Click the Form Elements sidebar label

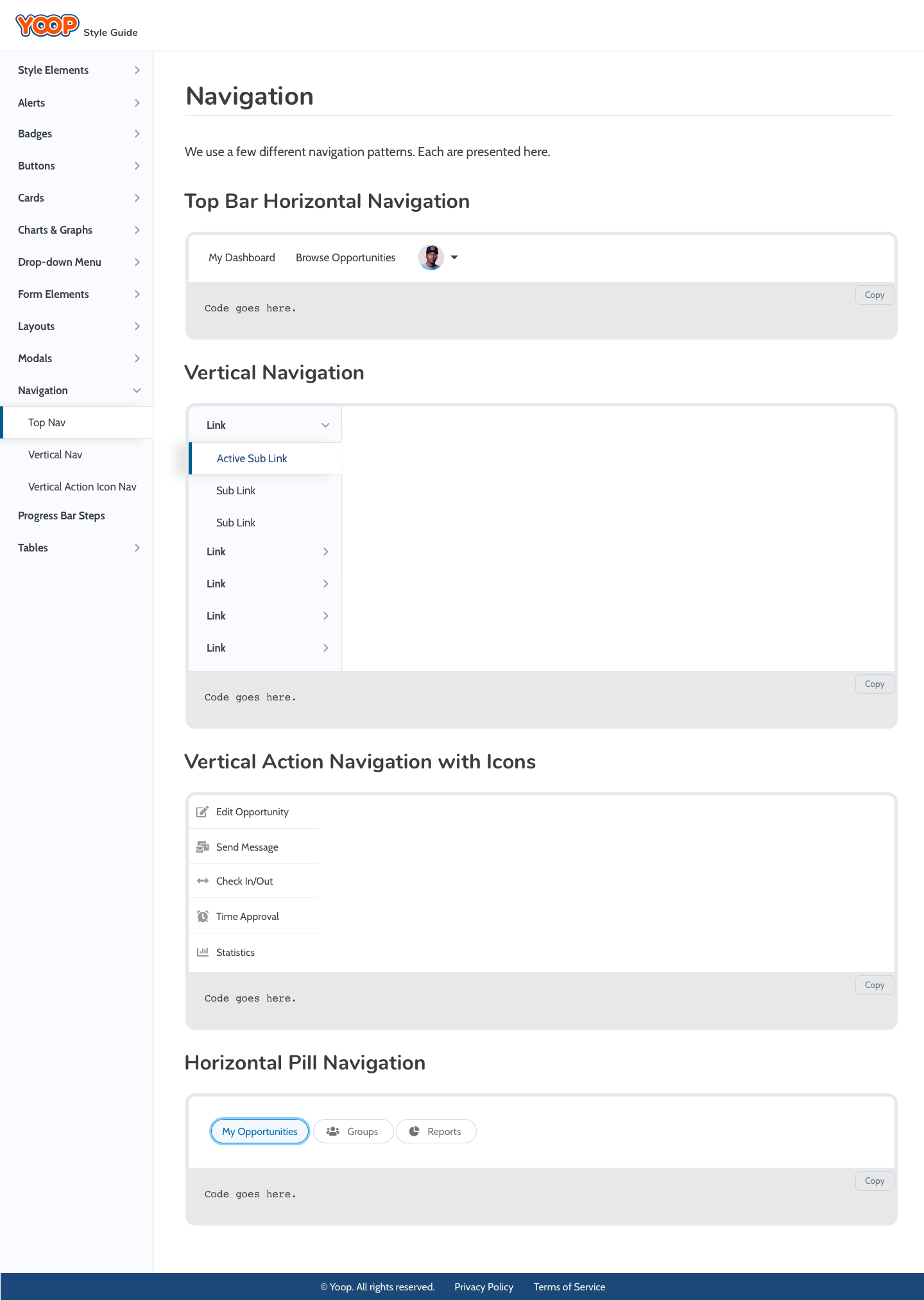click(53, 294)
